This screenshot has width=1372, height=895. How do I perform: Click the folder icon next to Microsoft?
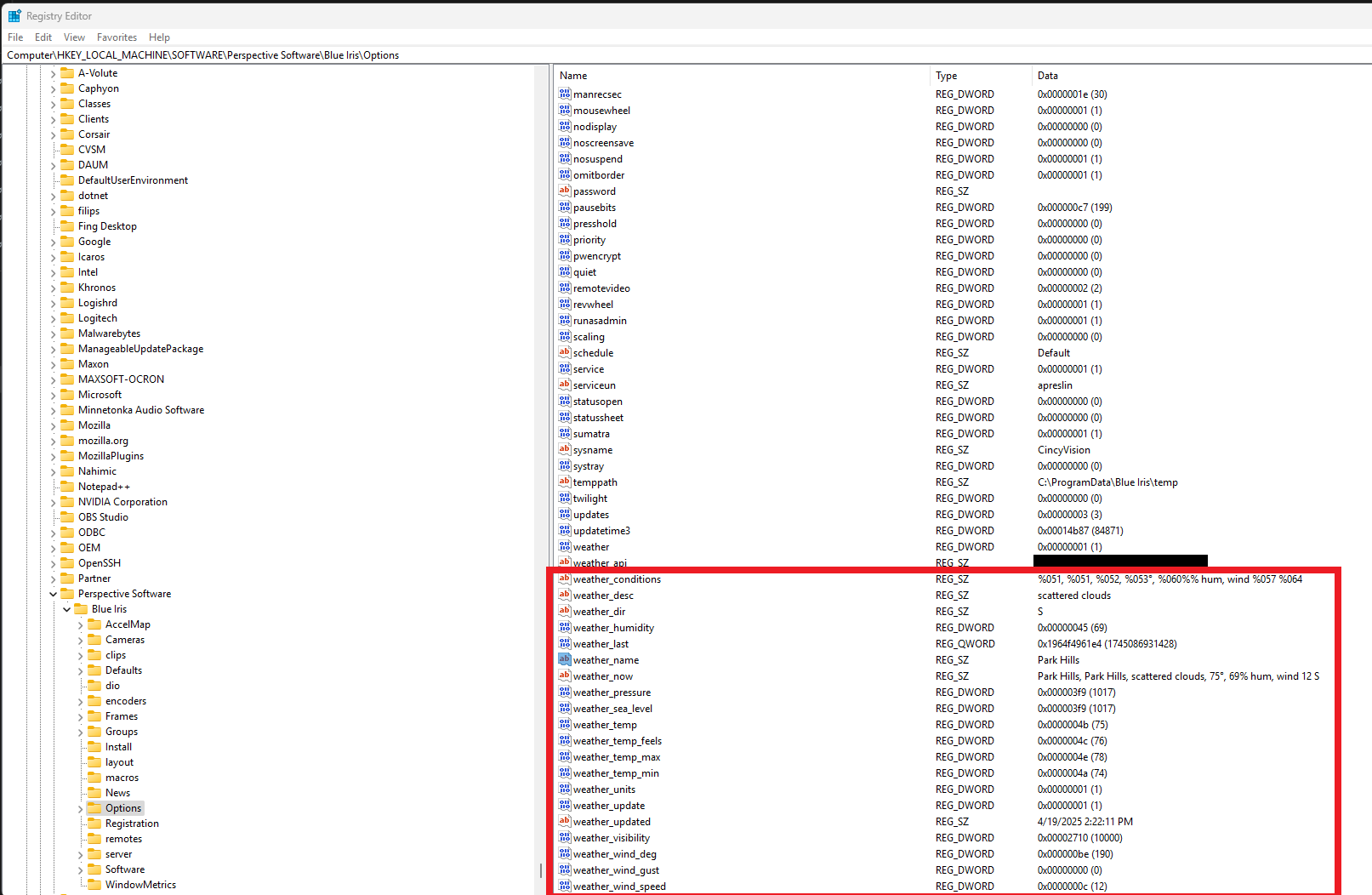click(x=68, y=395)
